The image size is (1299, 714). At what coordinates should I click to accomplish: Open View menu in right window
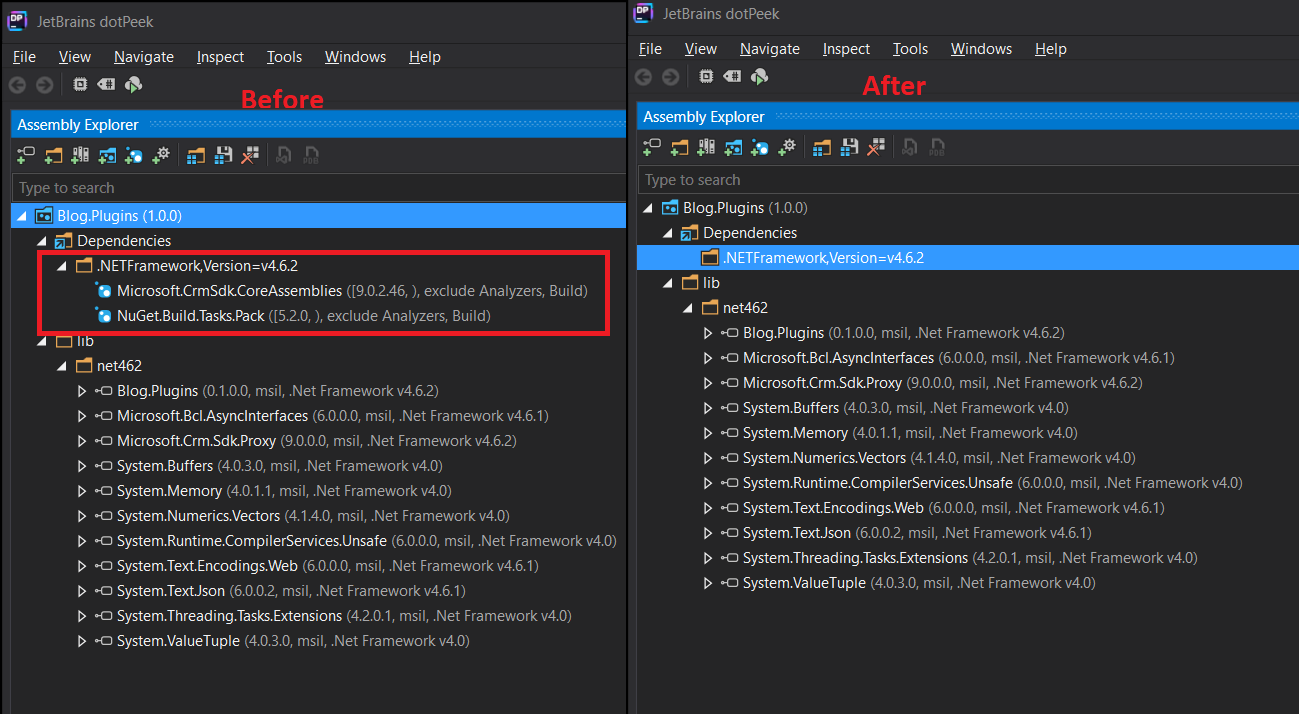(x=700, y=49)
